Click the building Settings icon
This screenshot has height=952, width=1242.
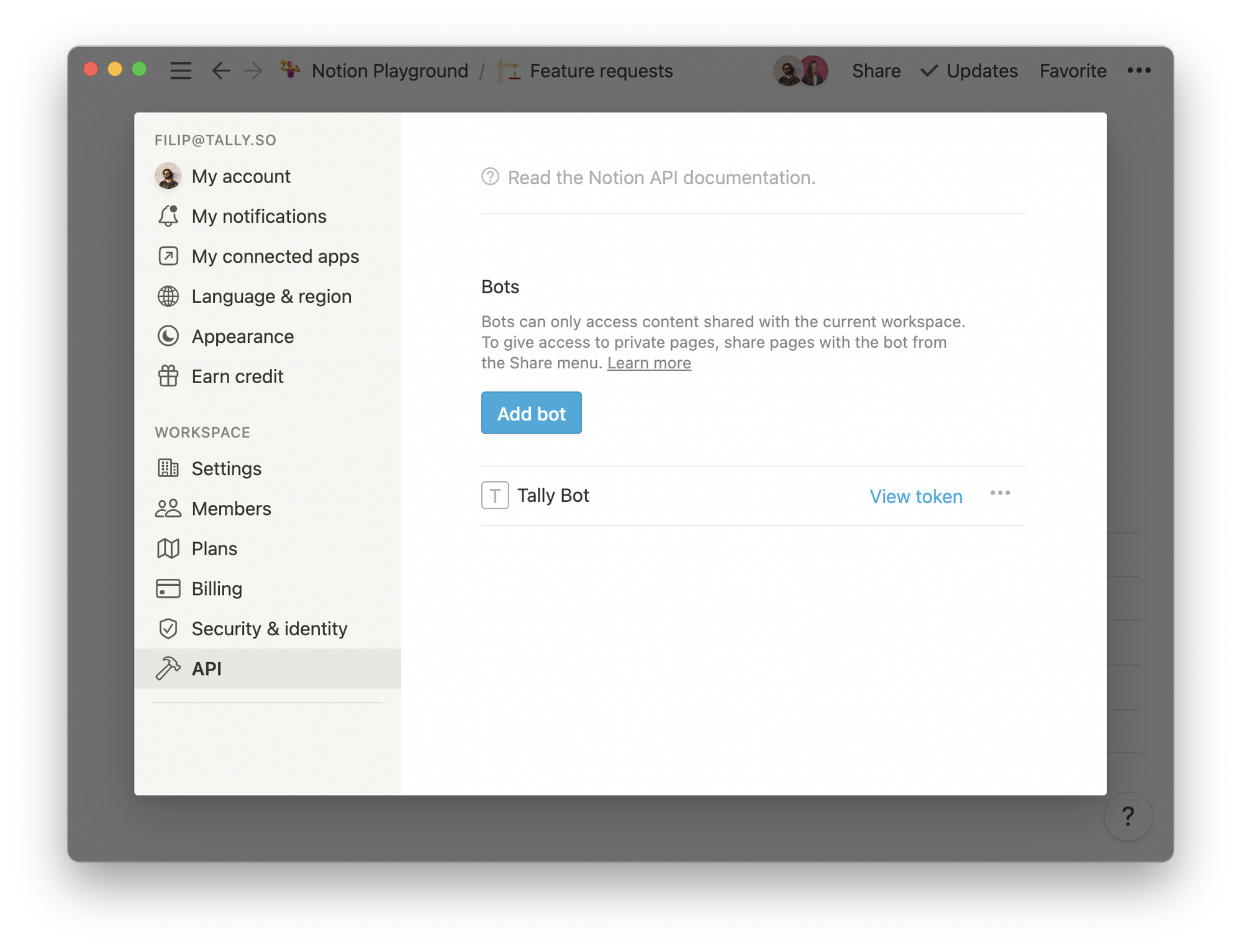[x=168, y=468]
